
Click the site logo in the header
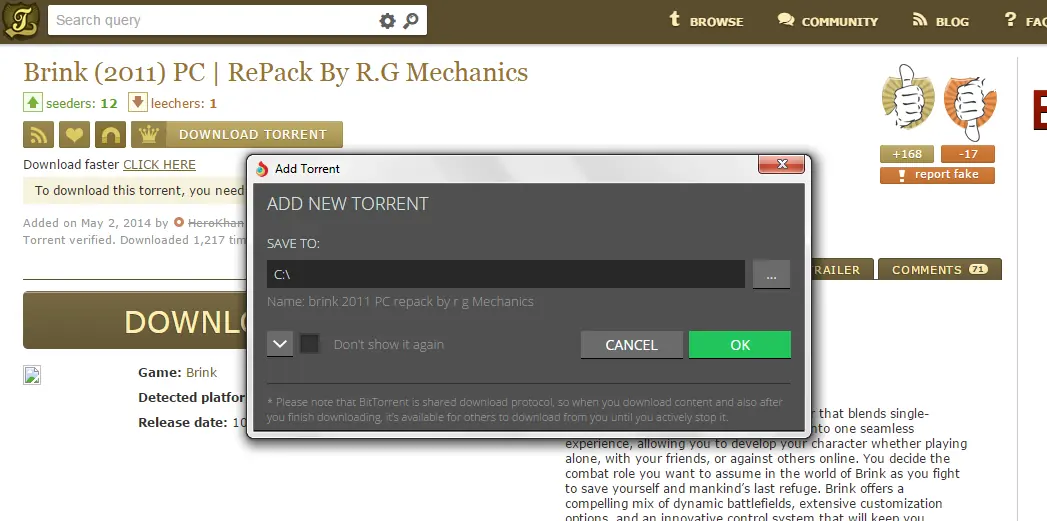(21, 20)
